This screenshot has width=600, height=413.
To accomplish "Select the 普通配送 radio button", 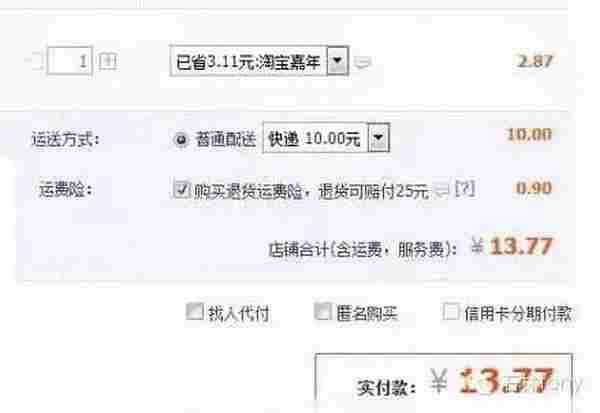I will [x=181, y=139].
